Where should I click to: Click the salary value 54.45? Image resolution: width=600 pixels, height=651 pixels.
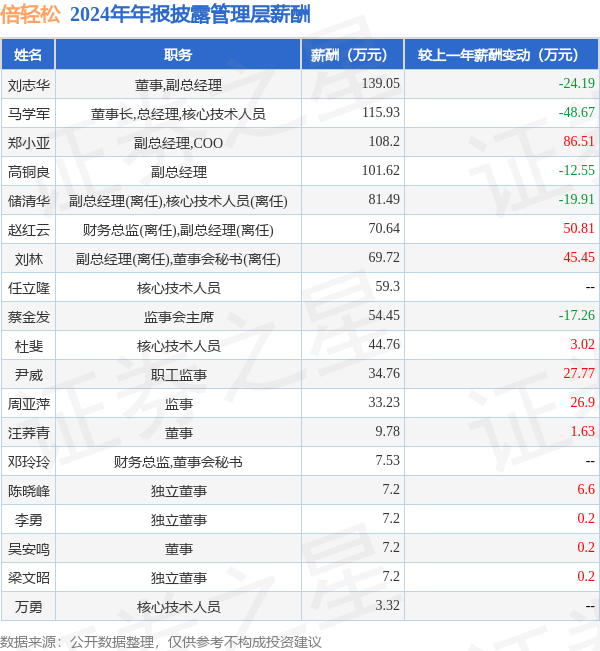point(384,315)
